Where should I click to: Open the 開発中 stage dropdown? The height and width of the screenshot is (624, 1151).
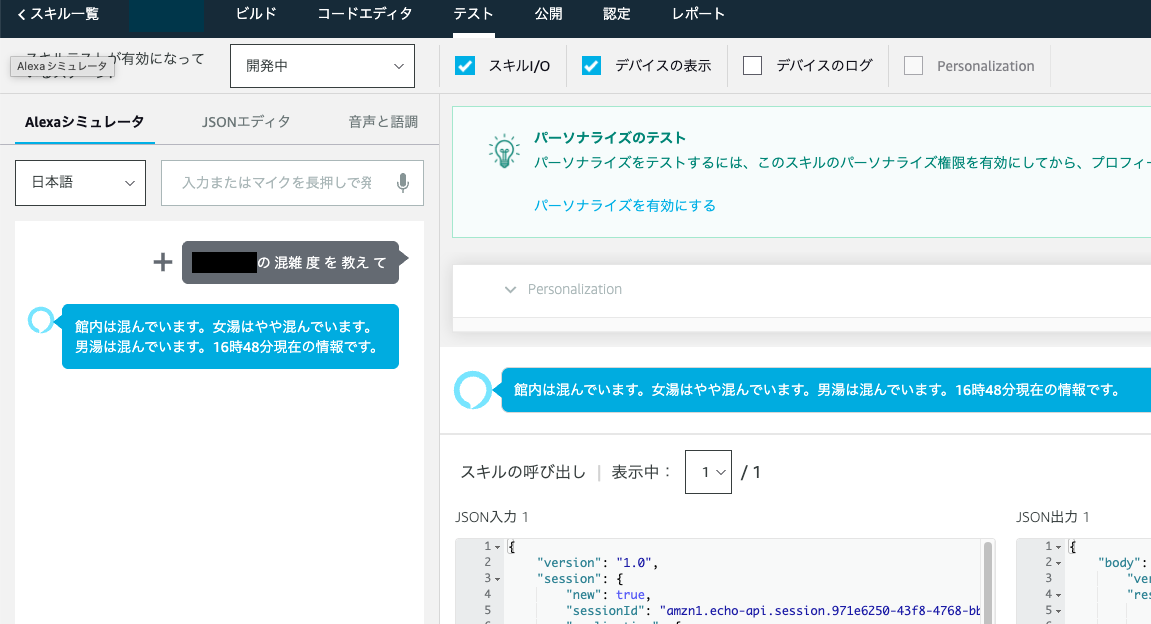322,66
